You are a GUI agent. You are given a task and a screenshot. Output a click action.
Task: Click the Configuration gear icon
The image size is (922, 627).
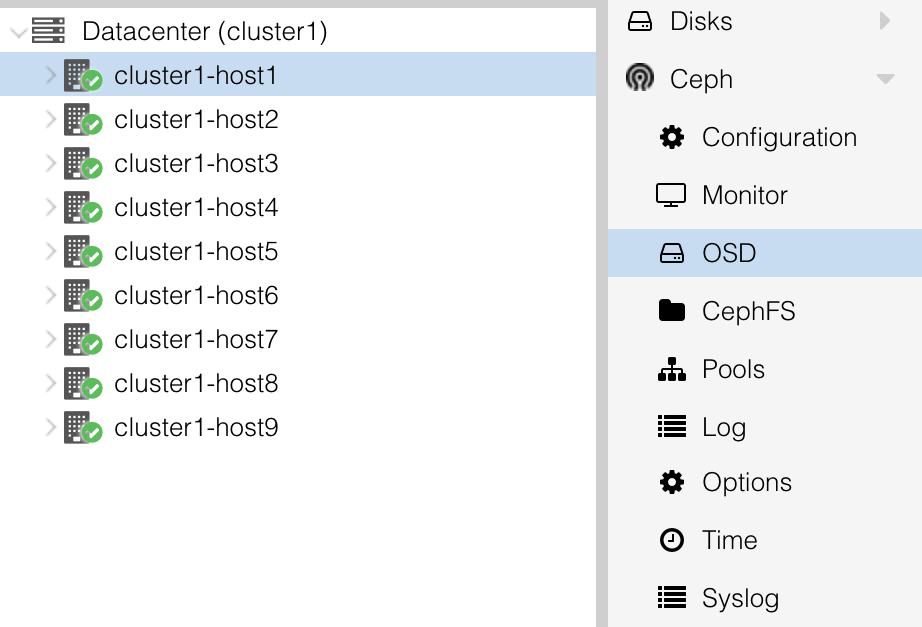tap(672, 137)
